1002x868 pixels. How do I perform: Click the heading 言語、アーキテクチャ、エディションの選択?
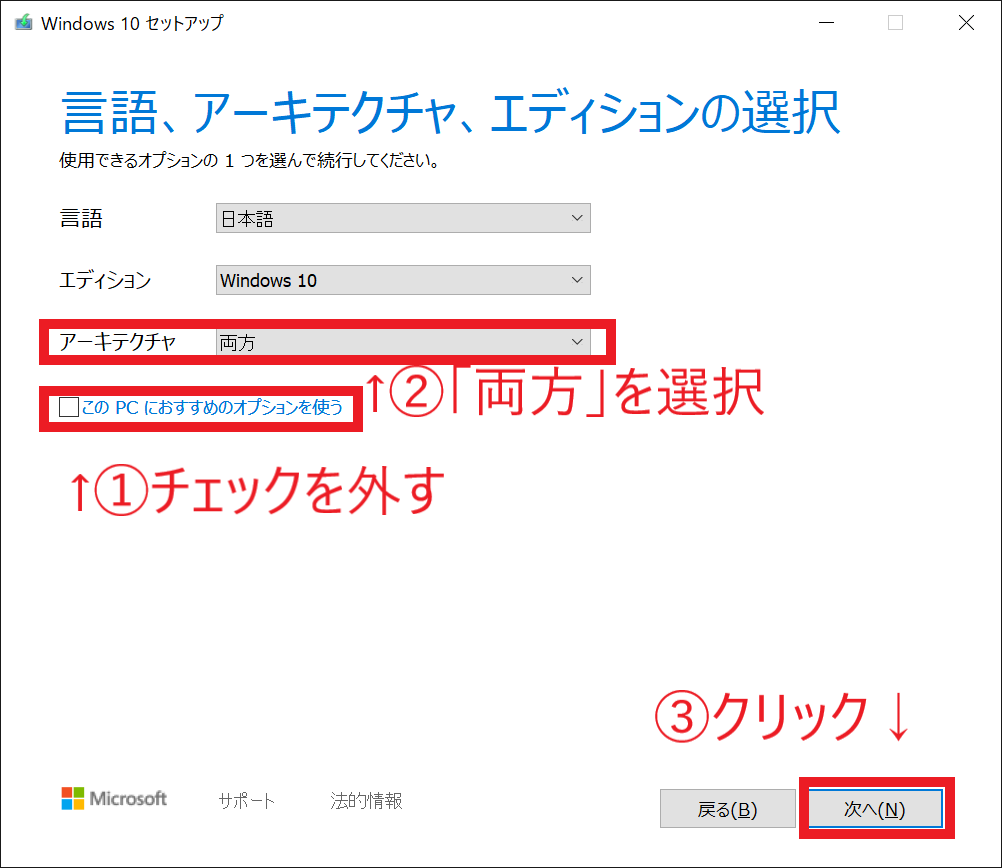[x=451, y=113]
